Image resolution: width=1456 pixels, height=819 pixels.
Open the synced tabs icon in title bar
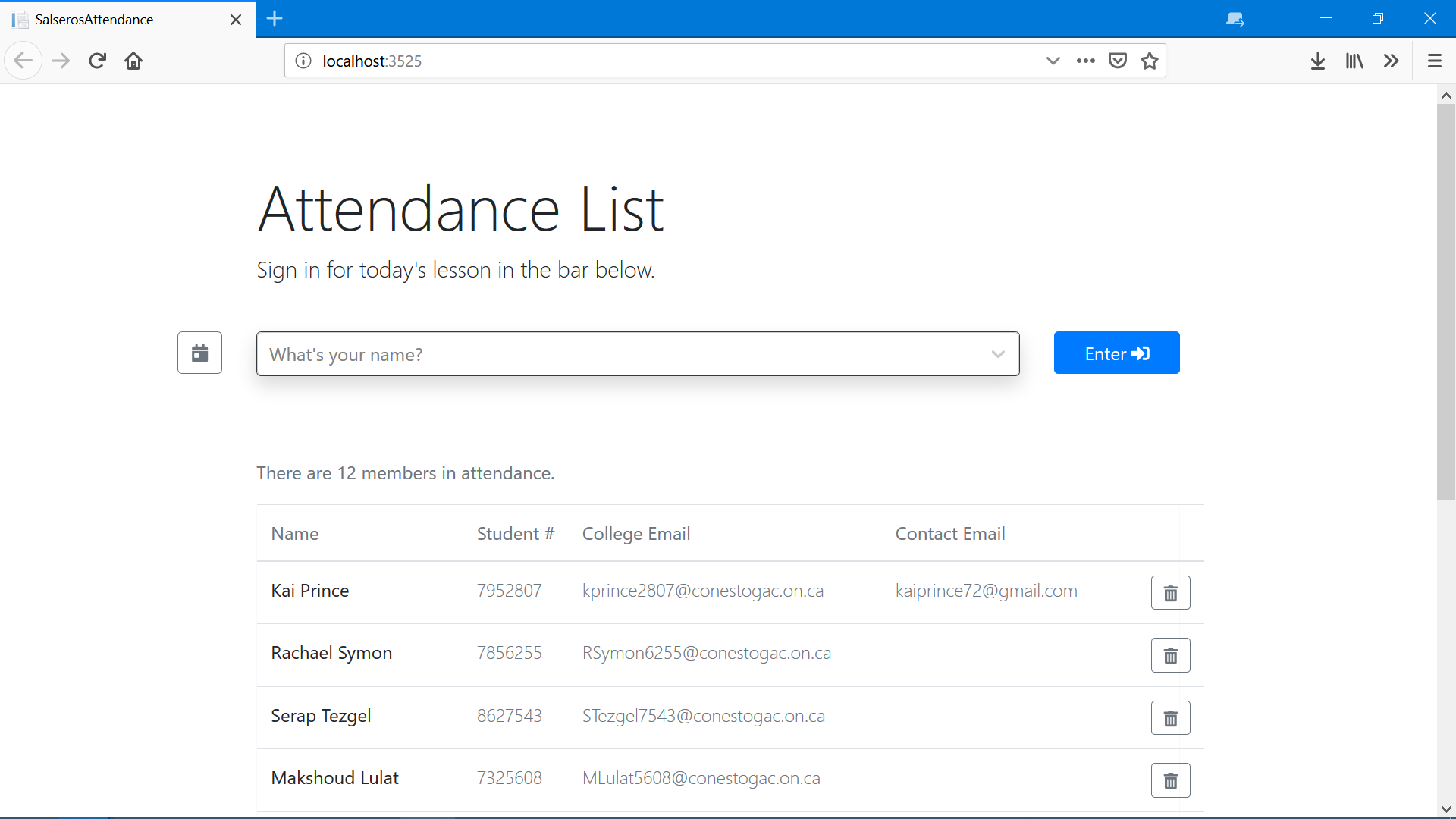pos(1235,19)
